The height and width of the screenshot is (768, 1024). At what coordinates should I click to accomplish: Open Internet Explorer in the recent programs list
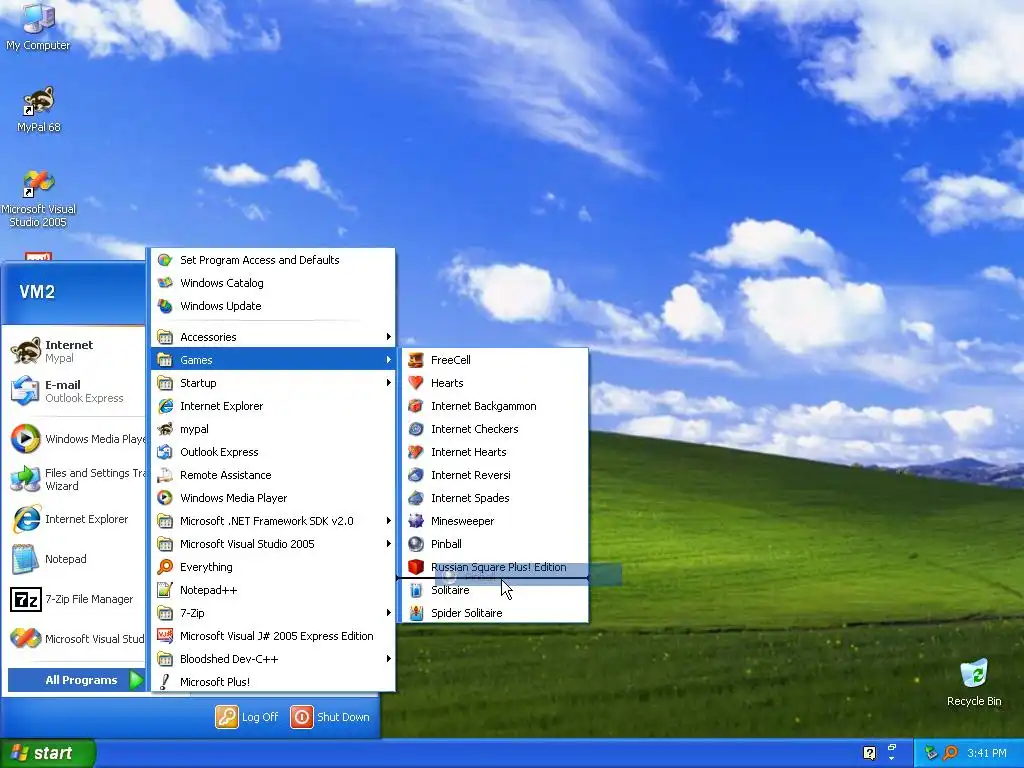[x=76, y=519]
